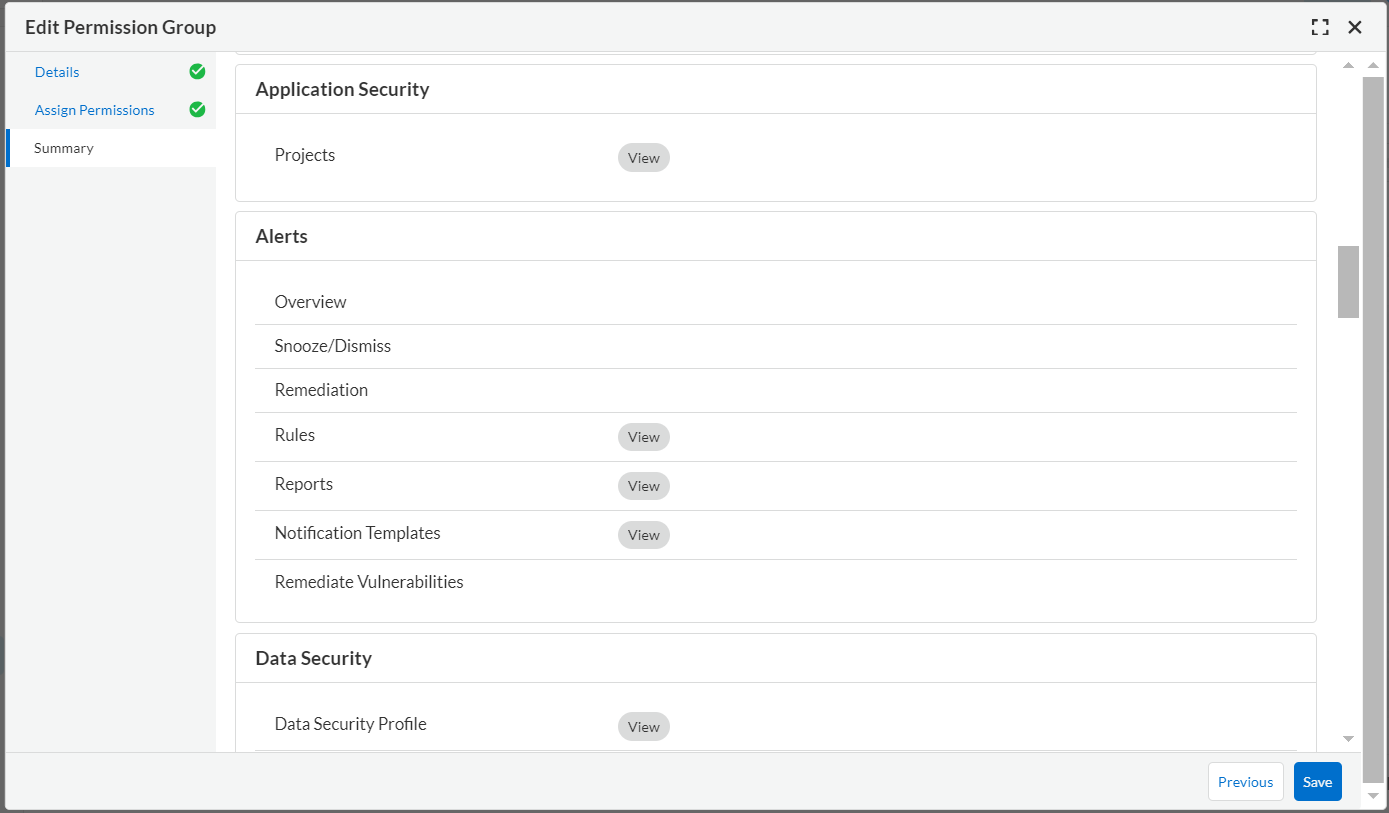Click inner scrollbar up arrow
This screenshot has width=1389, height=813.
click(x=1348, y=65)
